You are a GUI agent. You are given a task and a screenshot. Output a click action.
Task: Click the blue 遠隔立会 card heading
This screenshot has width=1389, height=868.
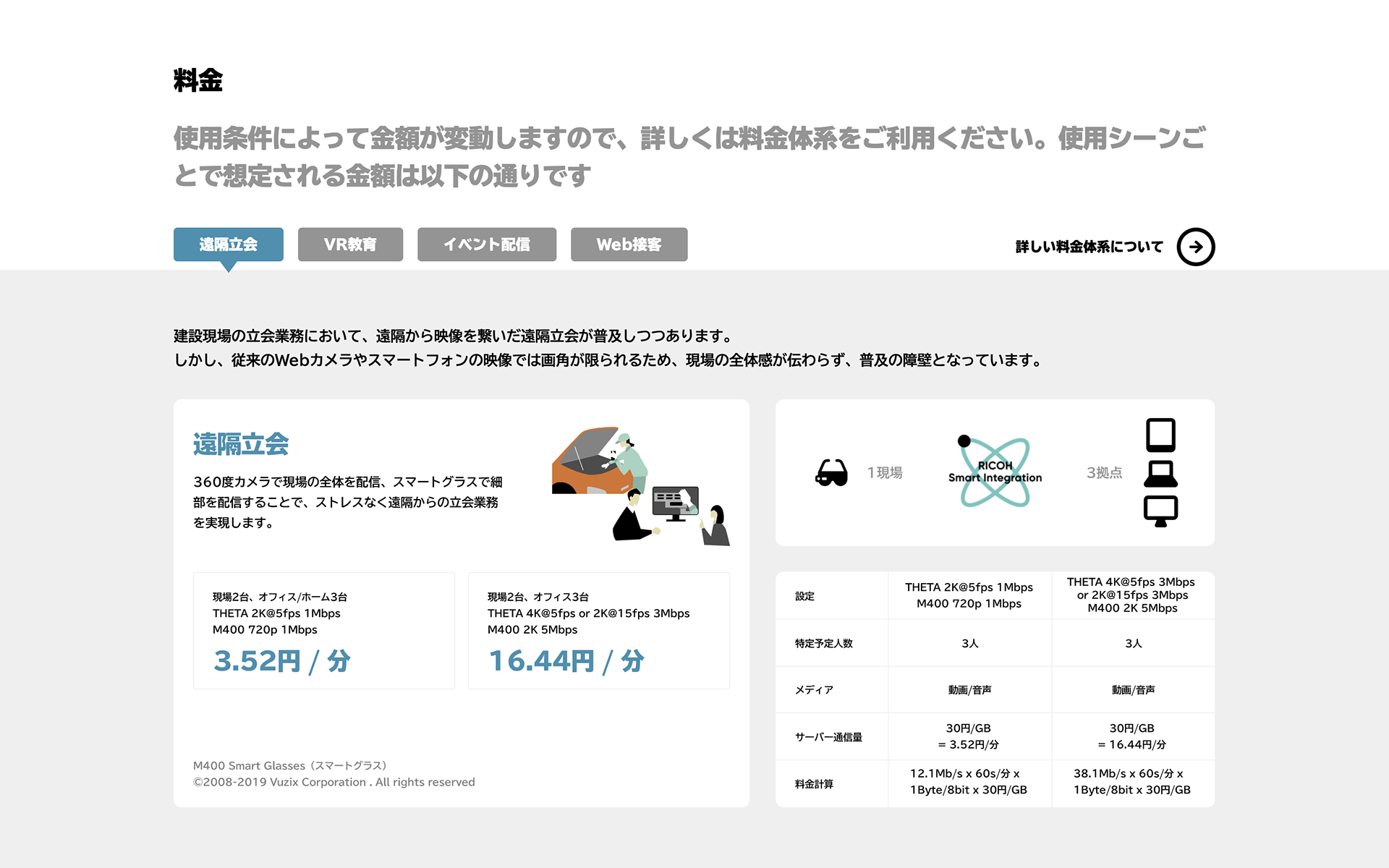point(241,444)
